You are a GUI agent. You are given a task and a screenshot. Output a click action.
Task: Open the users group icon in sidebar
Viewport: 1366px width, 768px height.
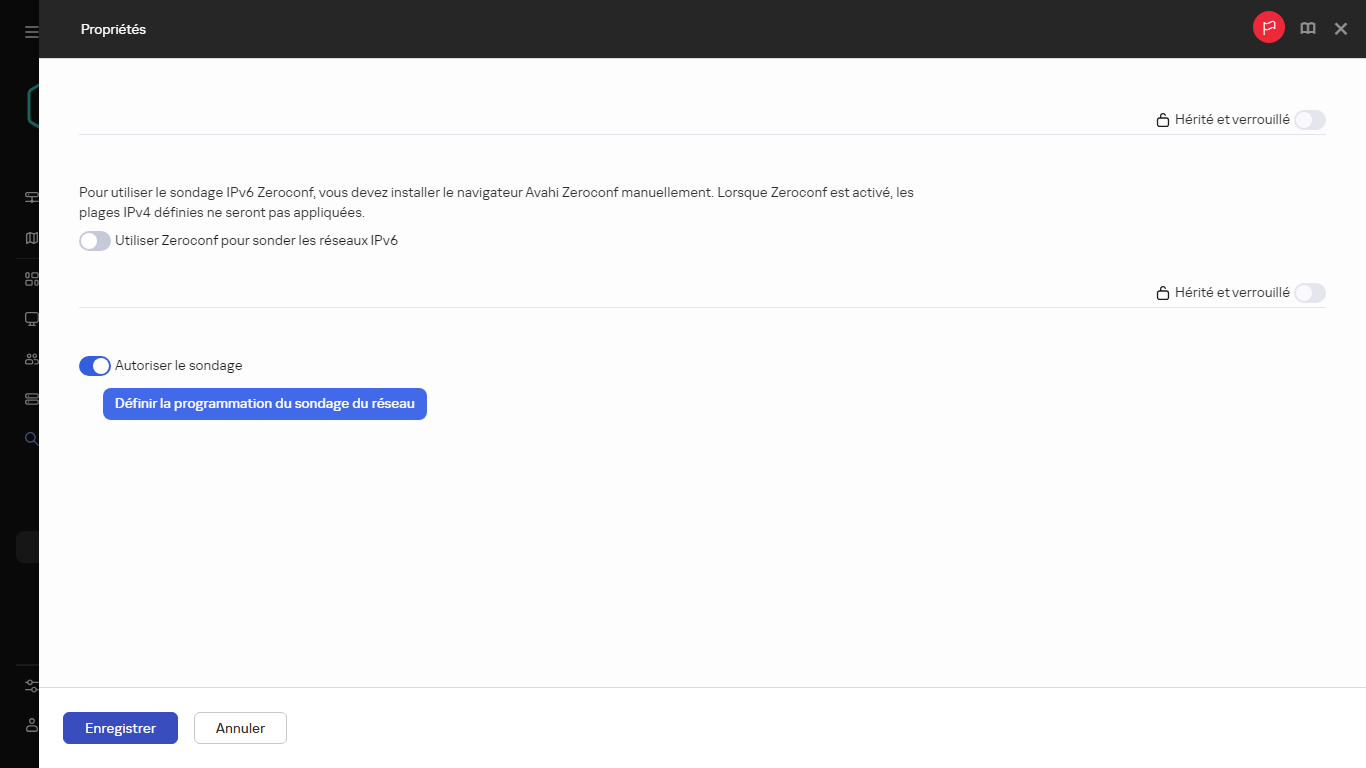pos(31,359)
